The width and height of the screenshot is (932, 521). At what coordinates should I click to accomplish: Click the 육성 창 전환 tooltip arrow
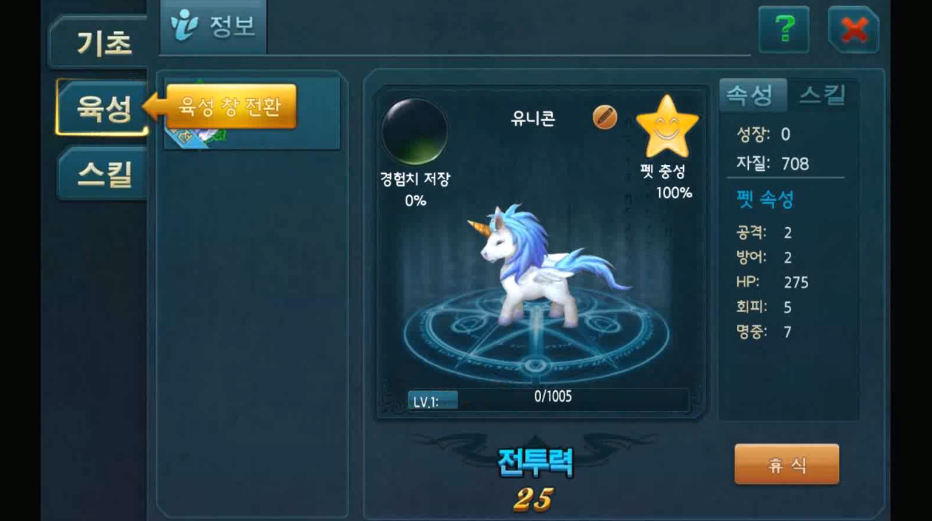220,106
